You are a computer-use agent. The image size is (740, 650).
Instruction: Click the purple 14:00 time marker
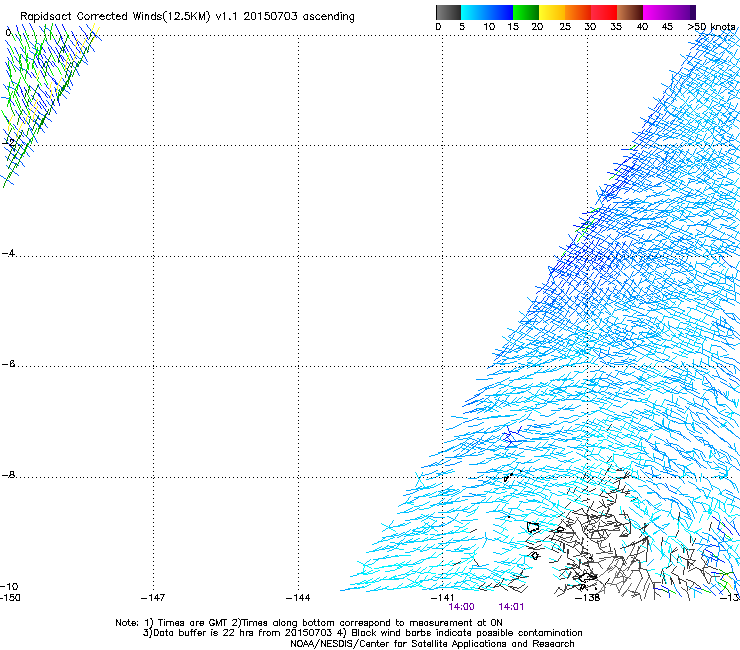(x=462, y=607)
